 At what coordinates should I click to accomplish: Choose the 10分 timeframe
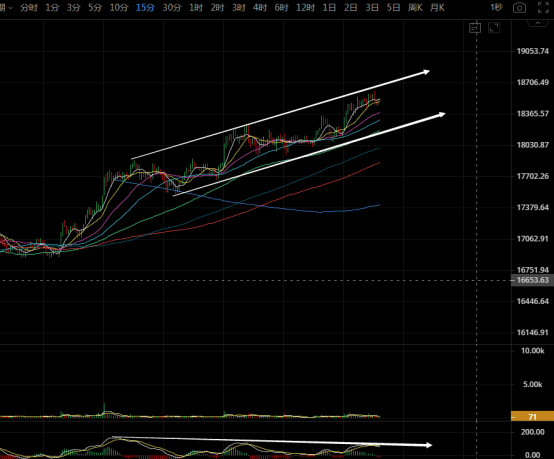[x=119, y=7]
